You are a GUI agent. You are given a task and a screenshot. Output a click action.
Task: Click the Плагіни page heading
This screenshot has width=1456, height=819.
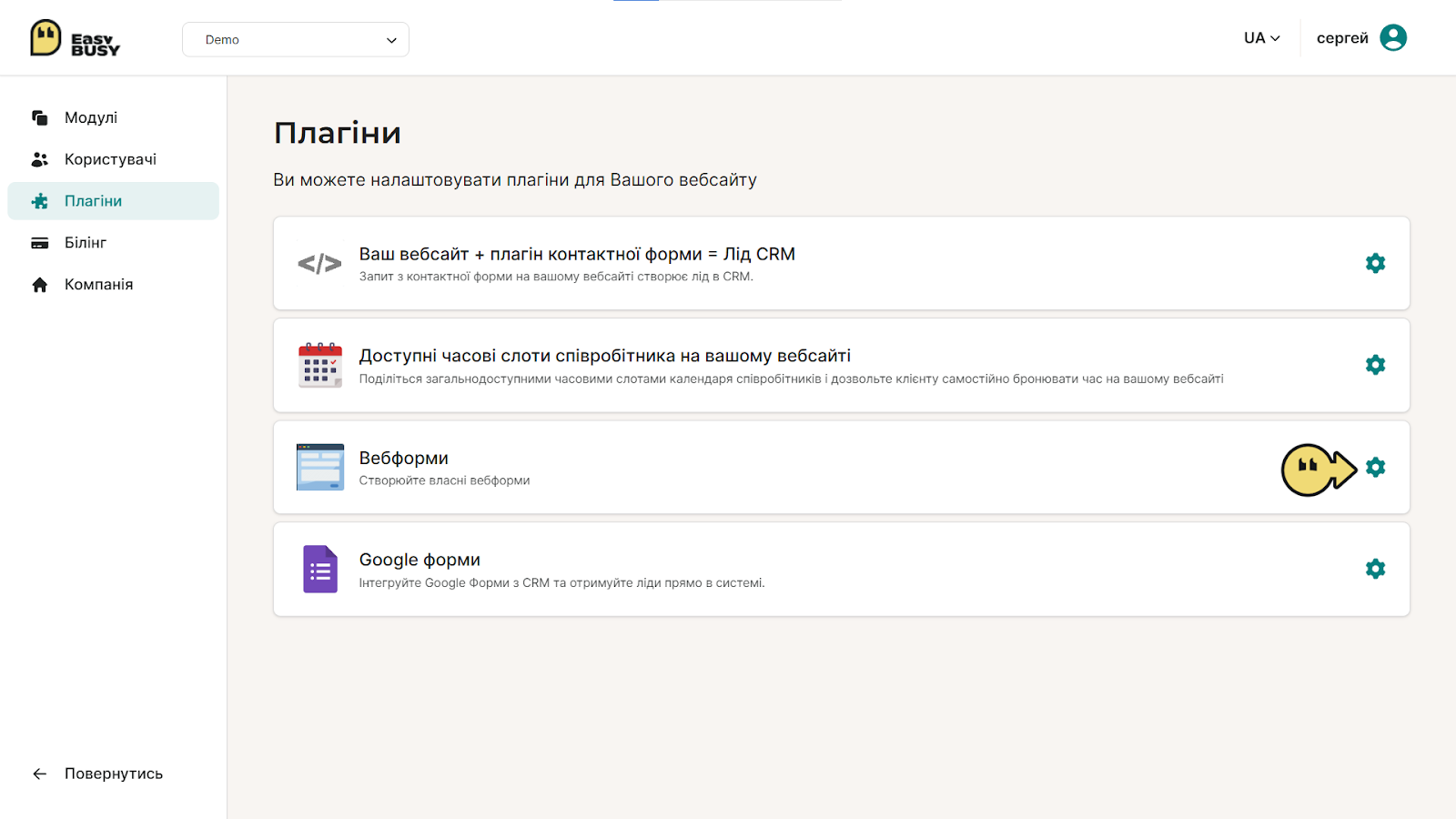point(338,133)
